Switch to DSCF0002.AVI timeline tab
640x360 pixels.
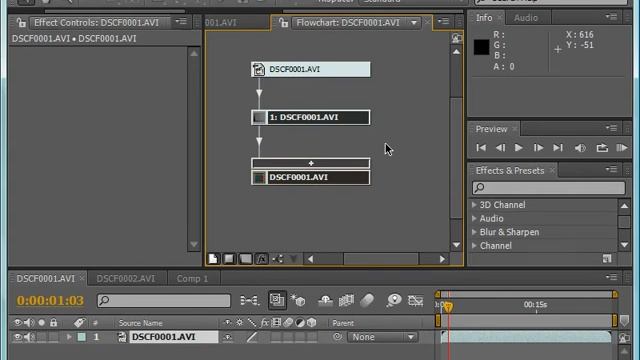(x=126, y=279)
